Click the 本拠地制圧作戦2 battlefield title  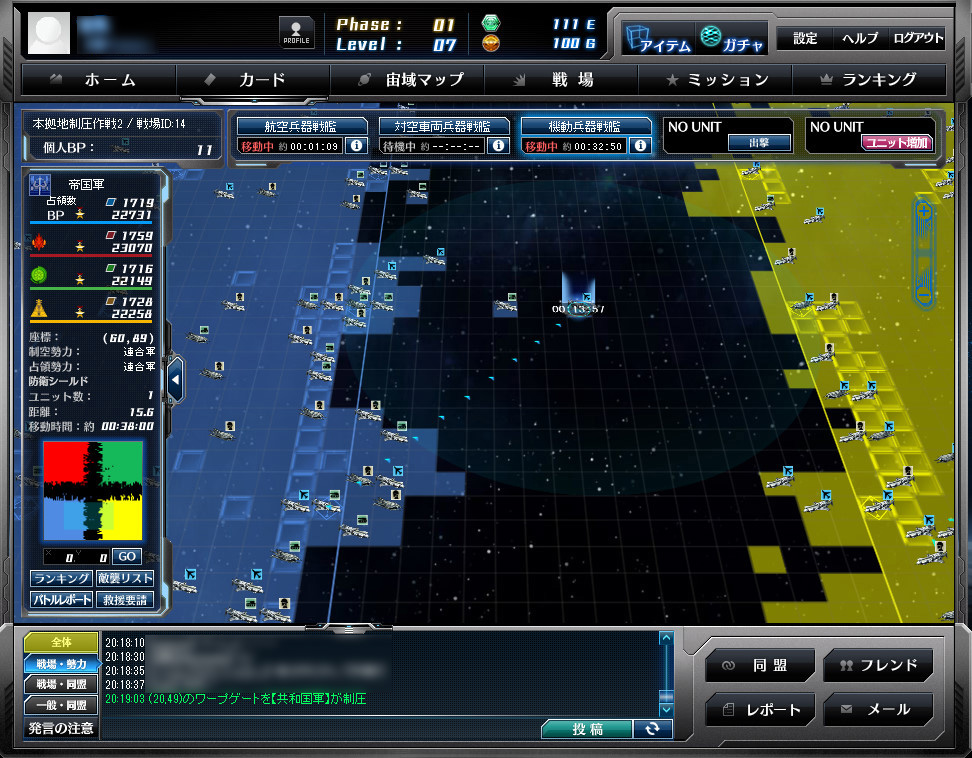click(108, 124)
